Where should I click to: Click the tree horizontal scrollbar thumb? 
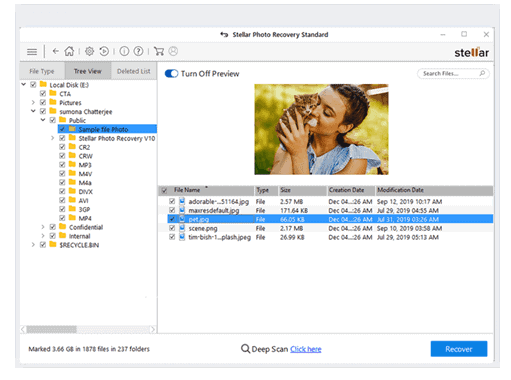(x=52, y=329)
